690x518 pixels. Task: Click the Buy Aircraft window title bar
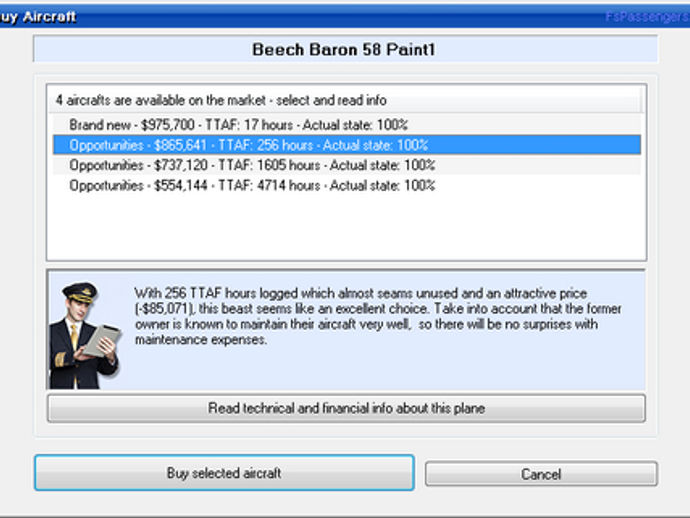[x=345, y=17]
